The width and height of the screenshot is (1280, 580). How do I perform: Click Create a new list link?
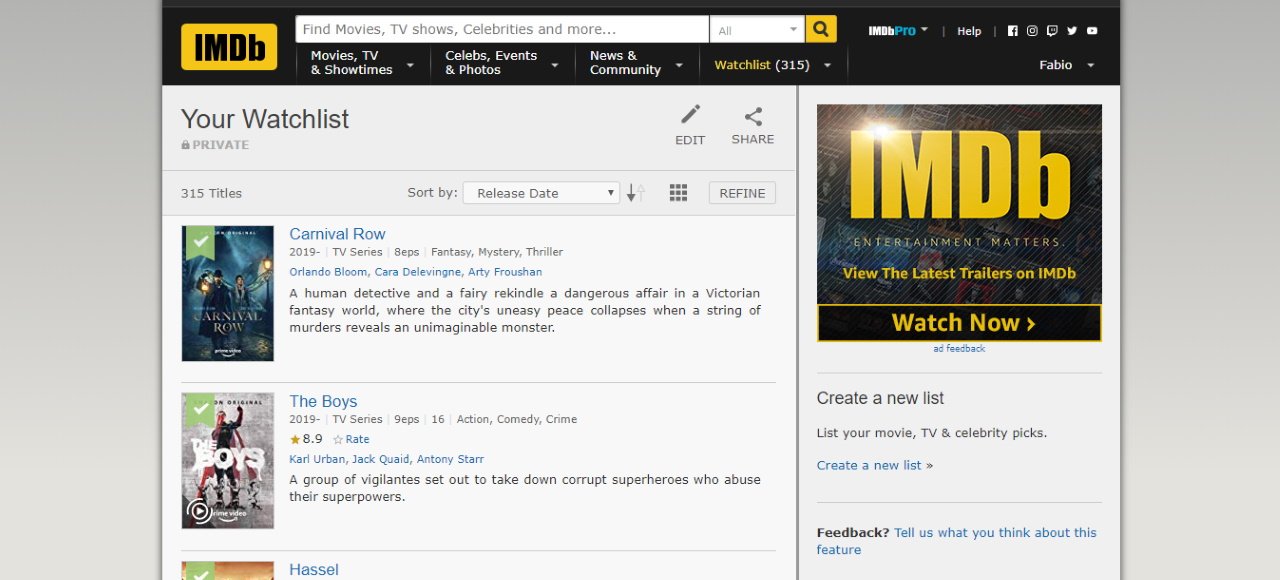[869, 465]
